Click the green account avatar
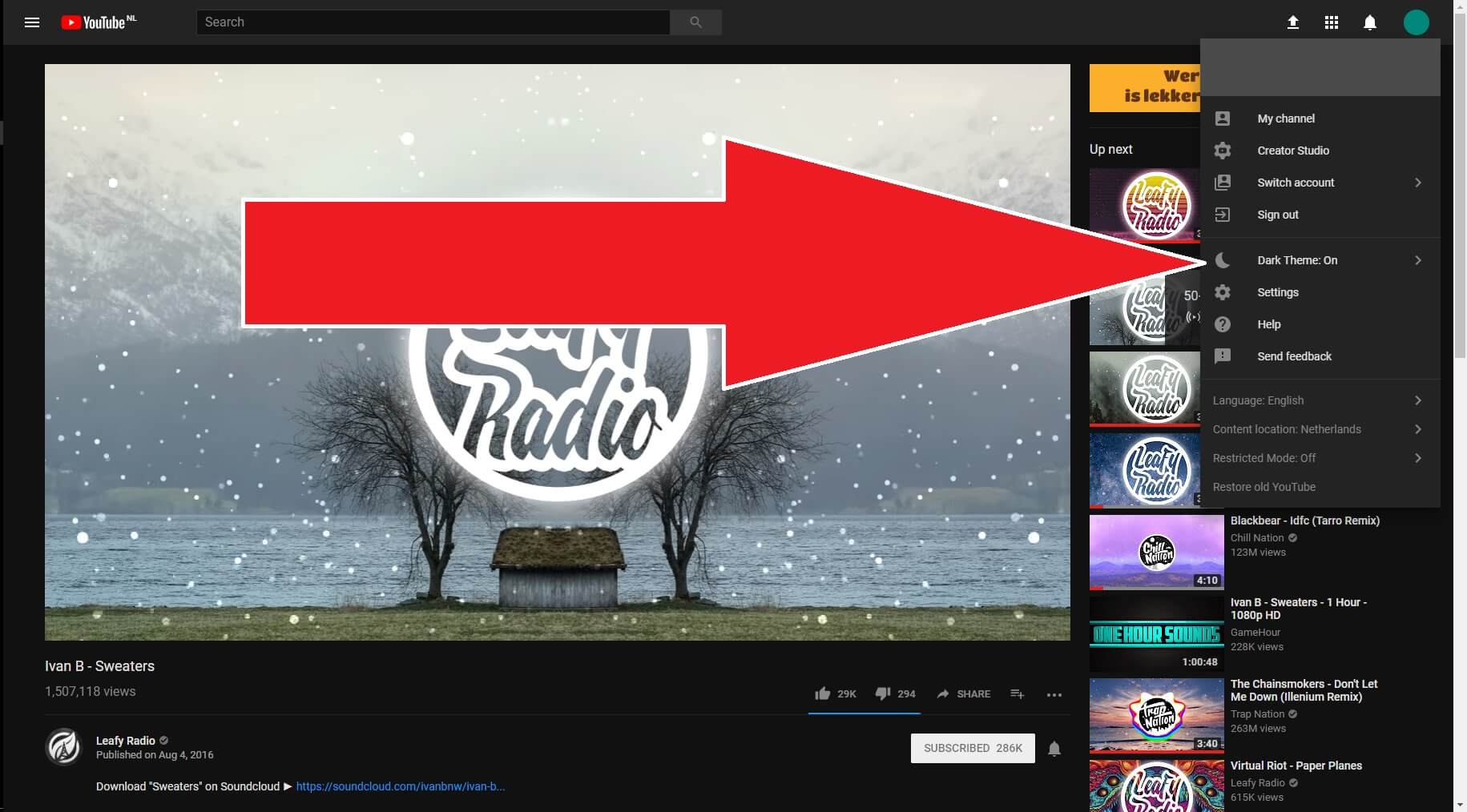1467x812 pixels. pos(1417,22)
